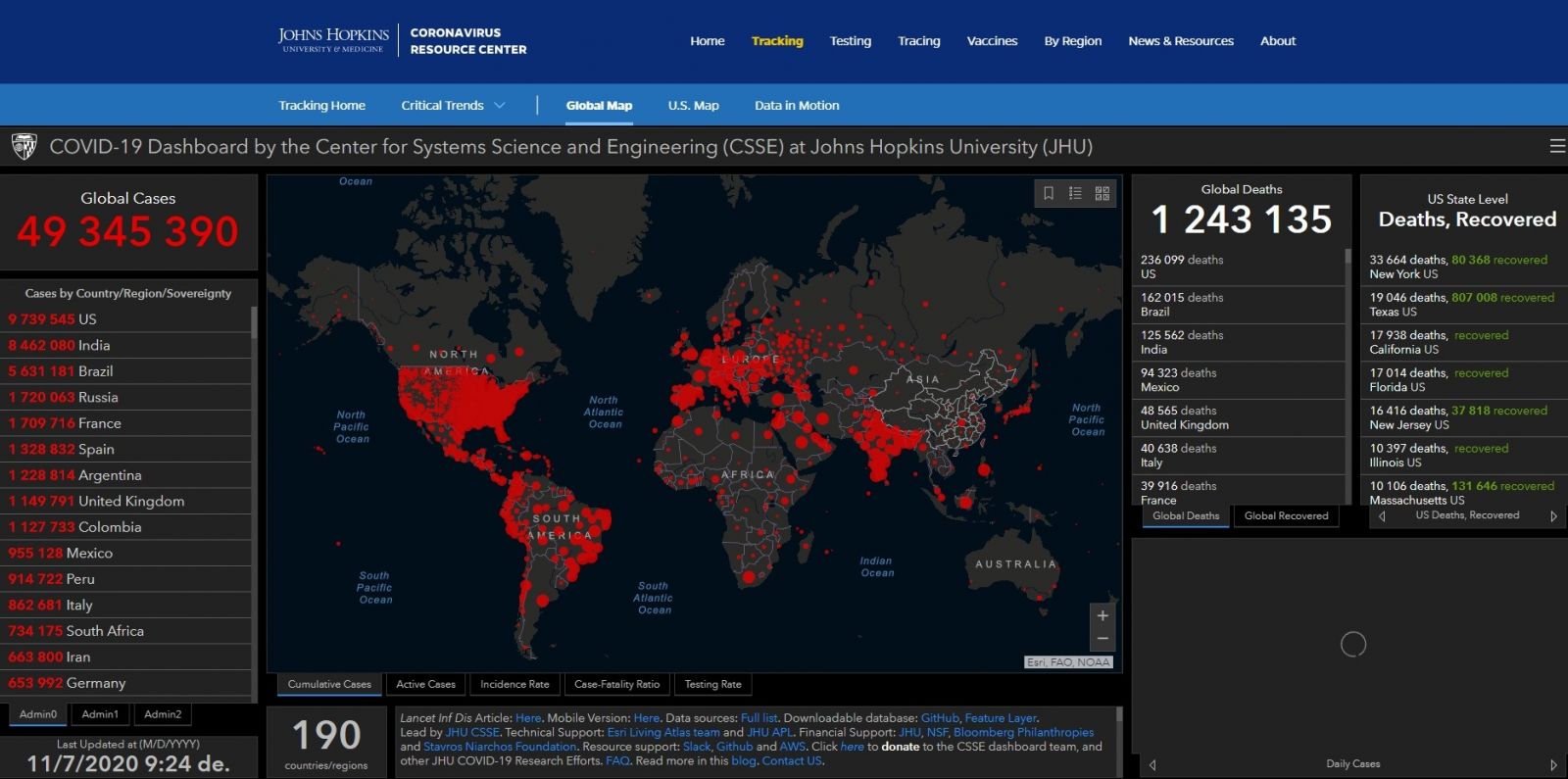Open the About menu item

[x=1278, y=41]
